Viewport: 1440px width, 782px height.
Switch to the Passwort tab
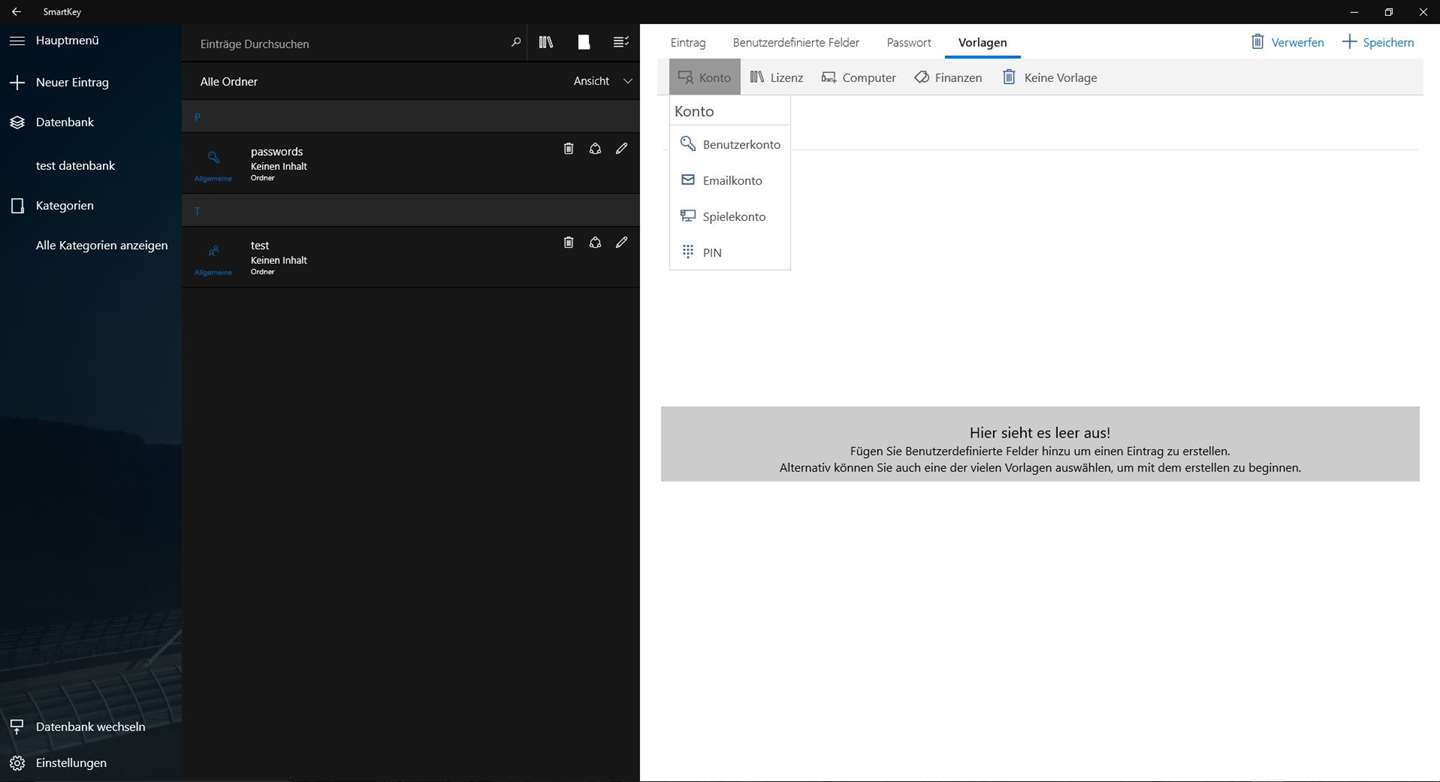909,43
